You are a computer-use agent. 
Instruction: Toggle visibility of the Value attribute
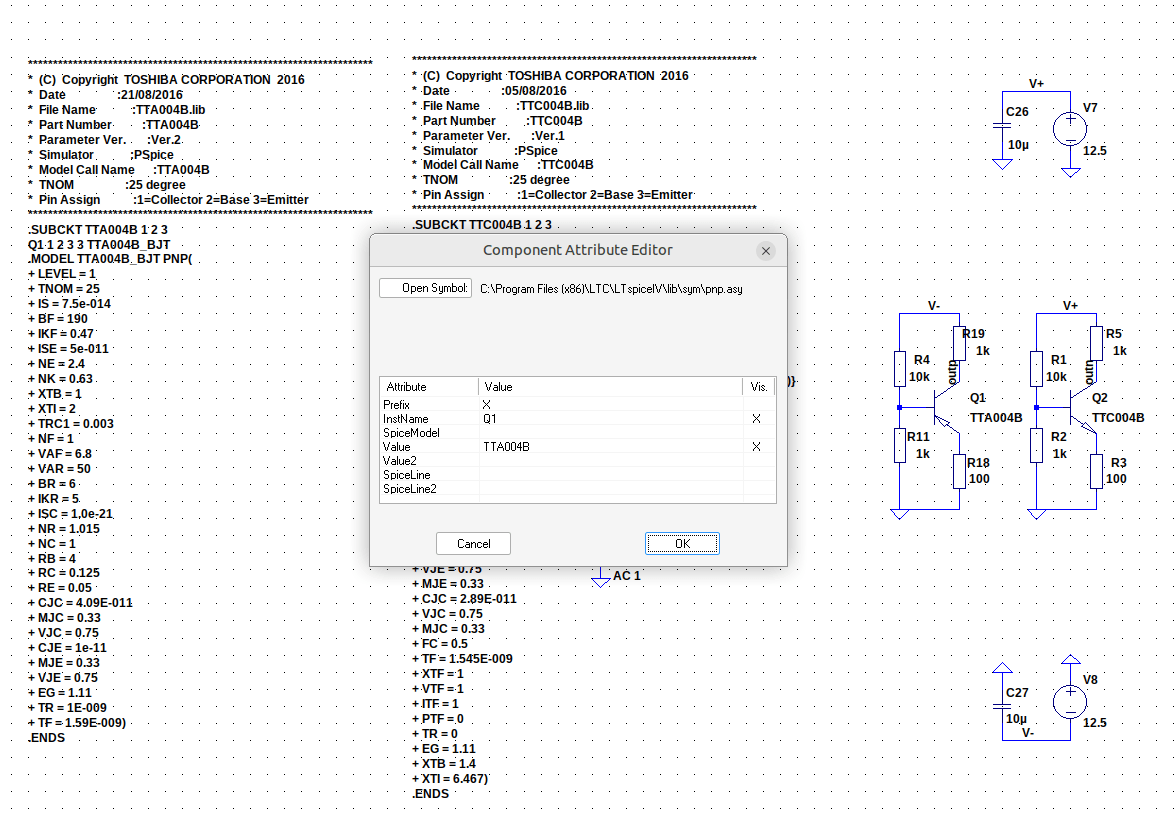(x=756, y=446)
